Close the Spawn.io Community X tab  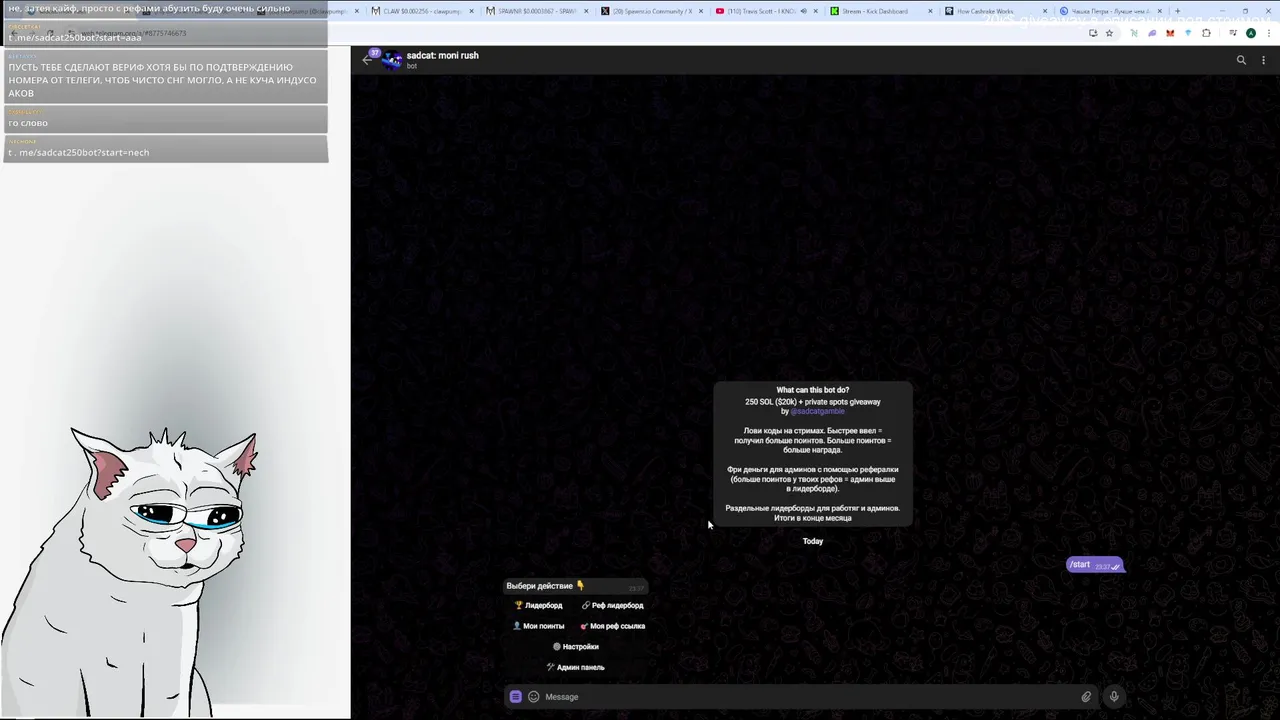click(701, 11)
